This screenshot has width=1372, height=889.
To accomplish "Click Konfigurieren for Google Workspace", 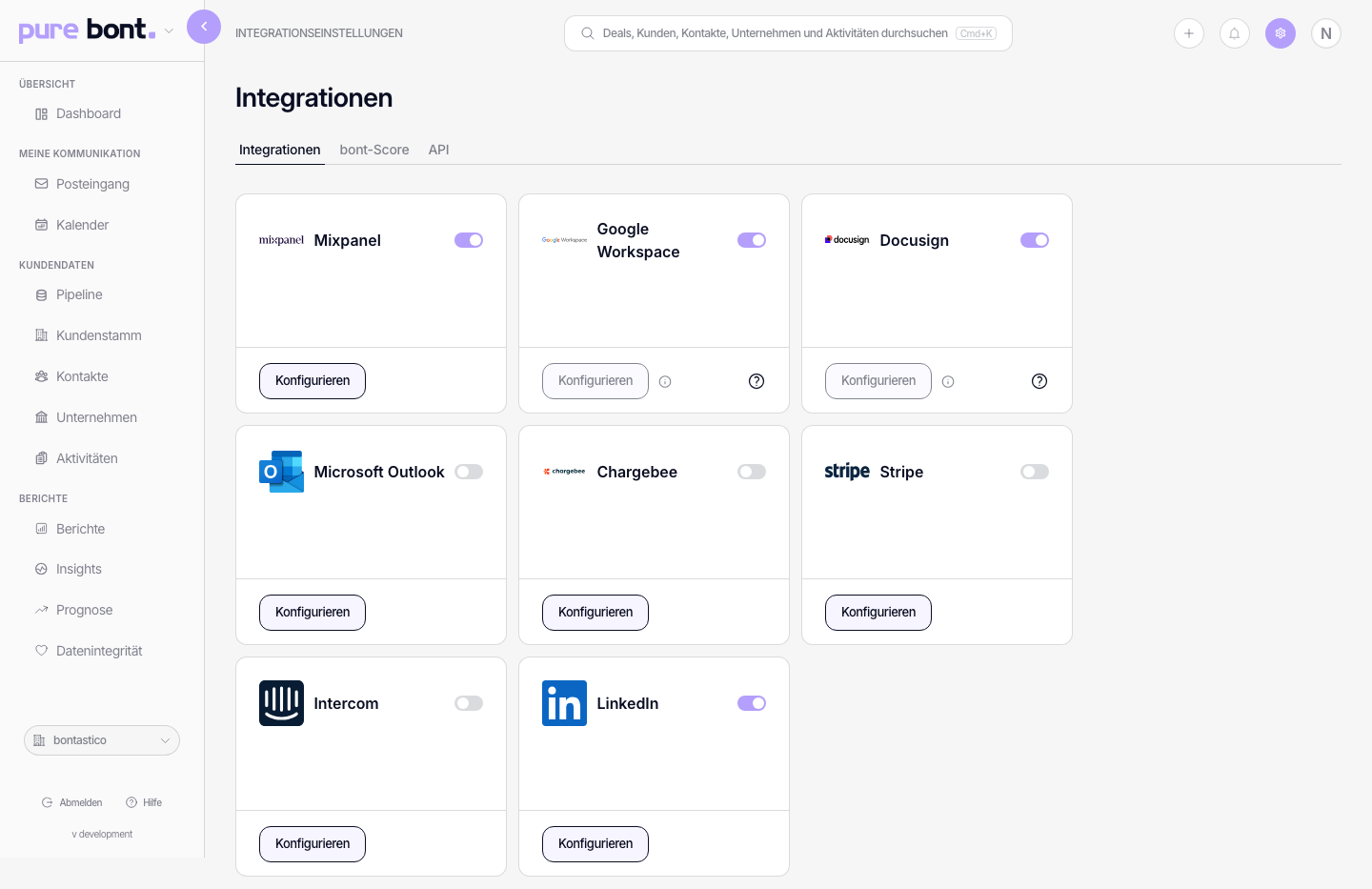I will point(595,381).
